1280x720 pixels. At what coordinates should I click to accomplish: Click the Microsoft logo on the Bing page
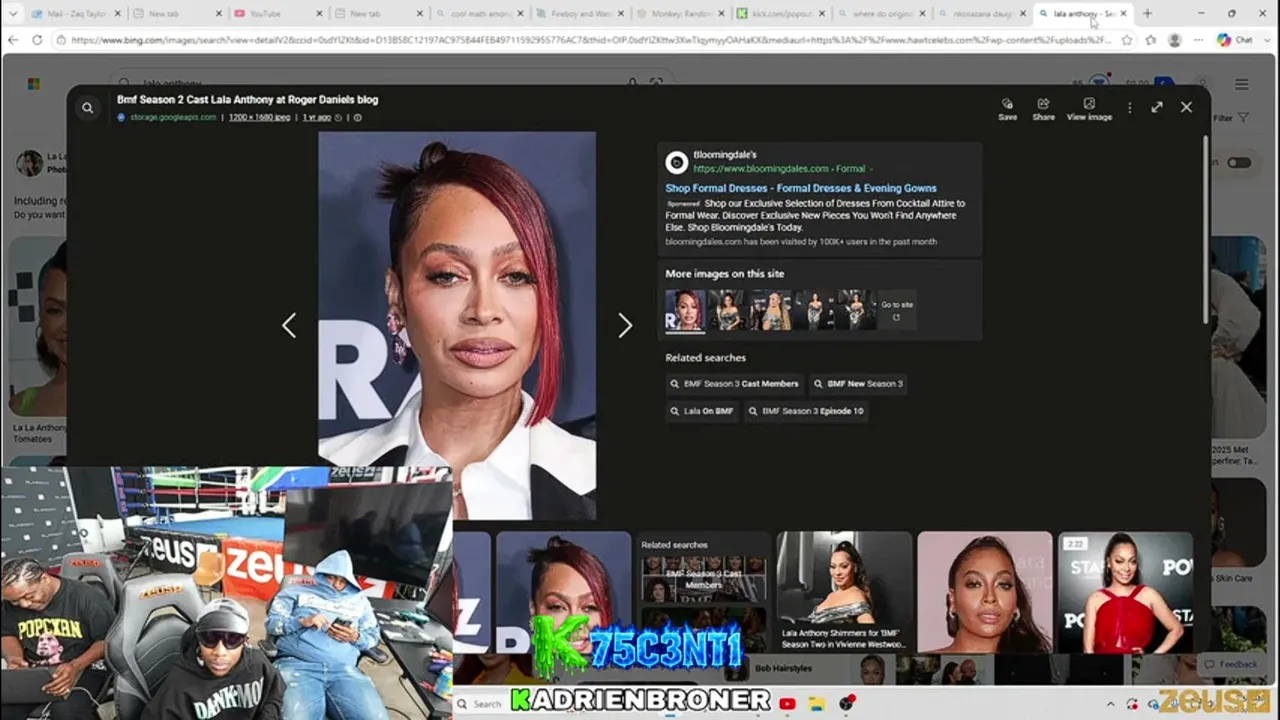(33, 84)
